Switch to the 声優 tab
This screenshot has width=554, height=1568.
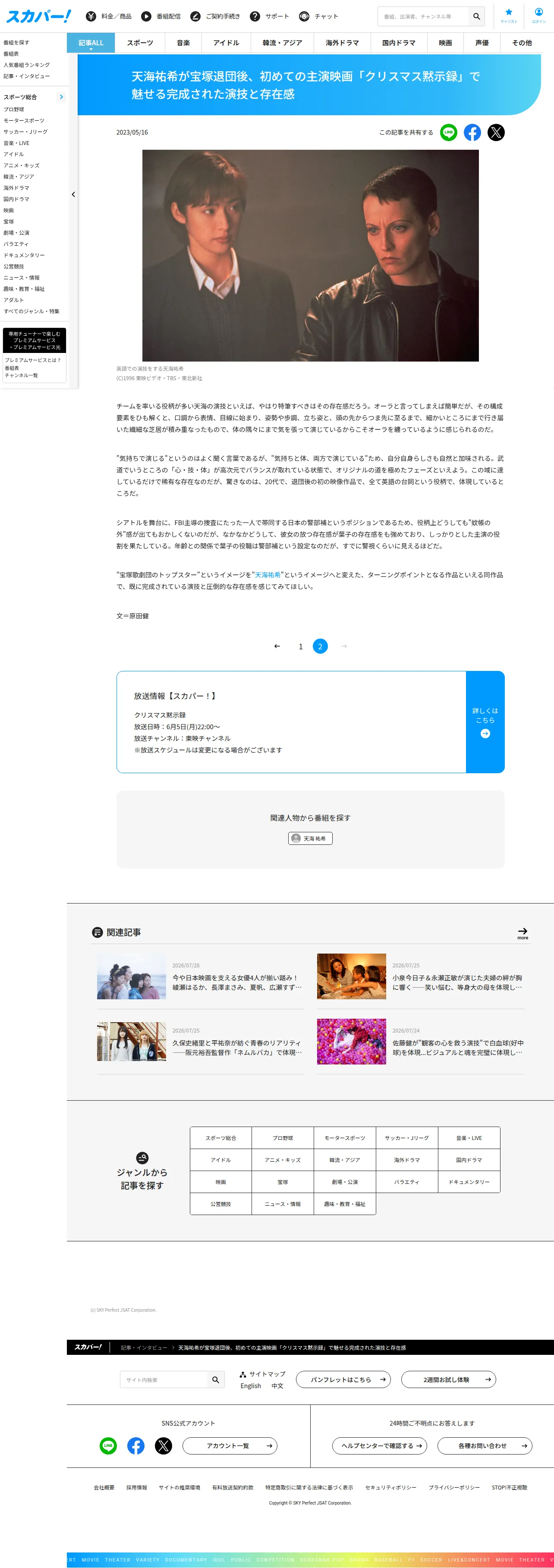[482, 43]
